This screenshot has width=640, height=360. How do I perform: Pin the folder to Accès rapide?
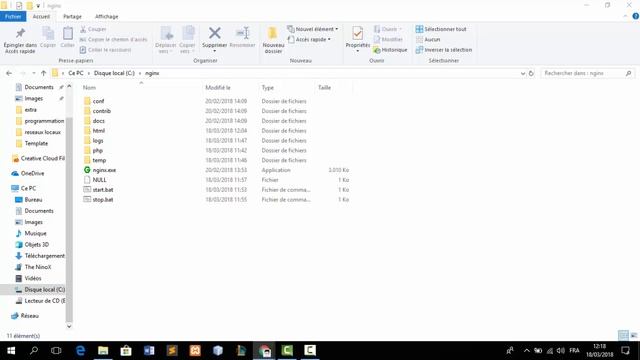click(20, 40)
